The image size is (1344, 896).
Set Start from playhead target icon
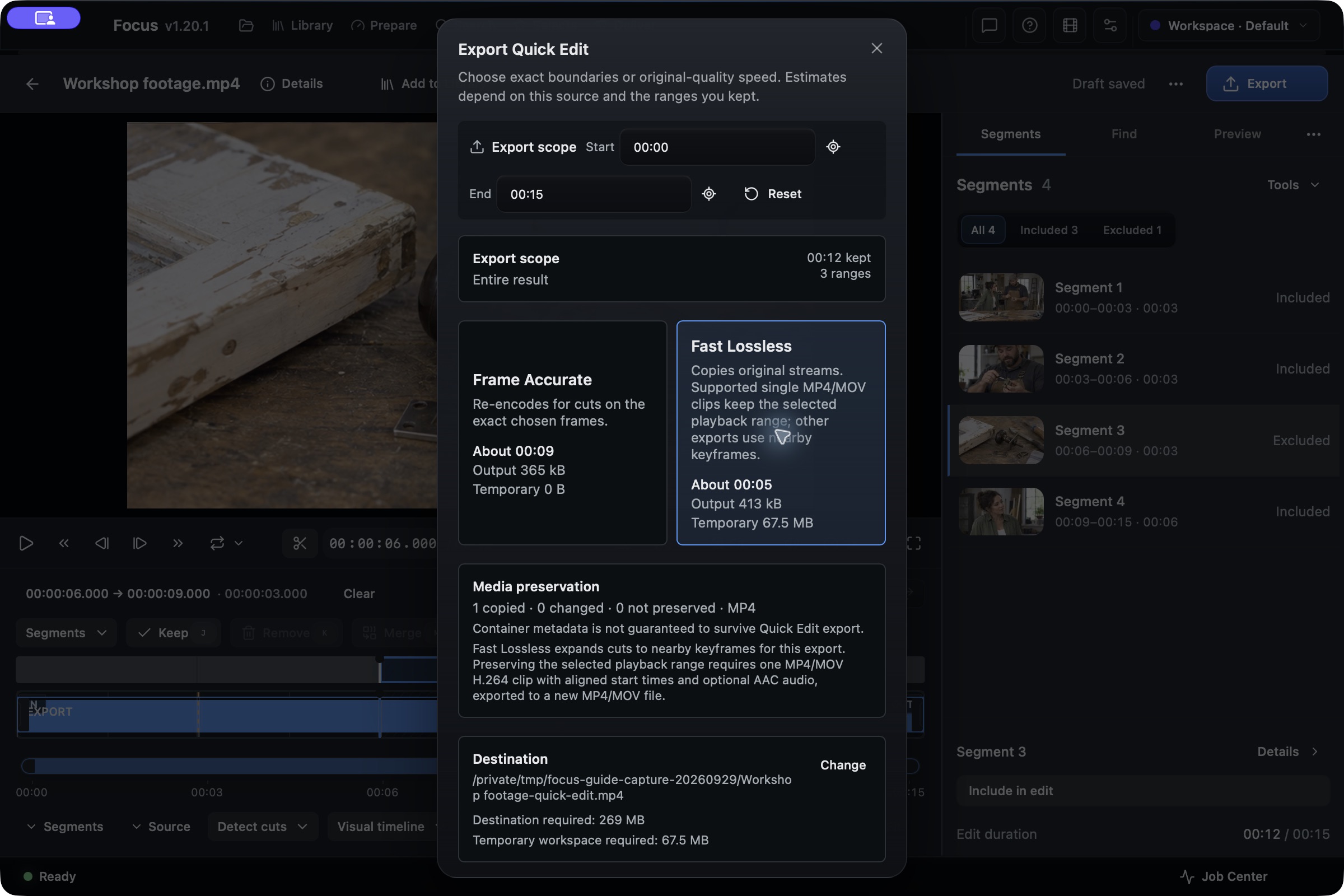[833, 147]
